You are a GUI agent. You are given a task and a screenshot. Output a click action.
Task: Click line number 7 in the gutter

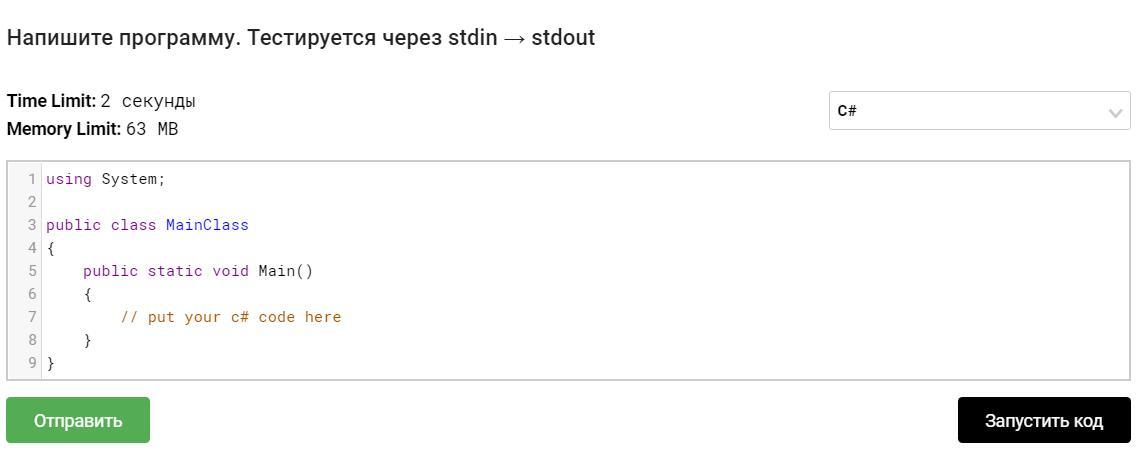pos(32,317)
